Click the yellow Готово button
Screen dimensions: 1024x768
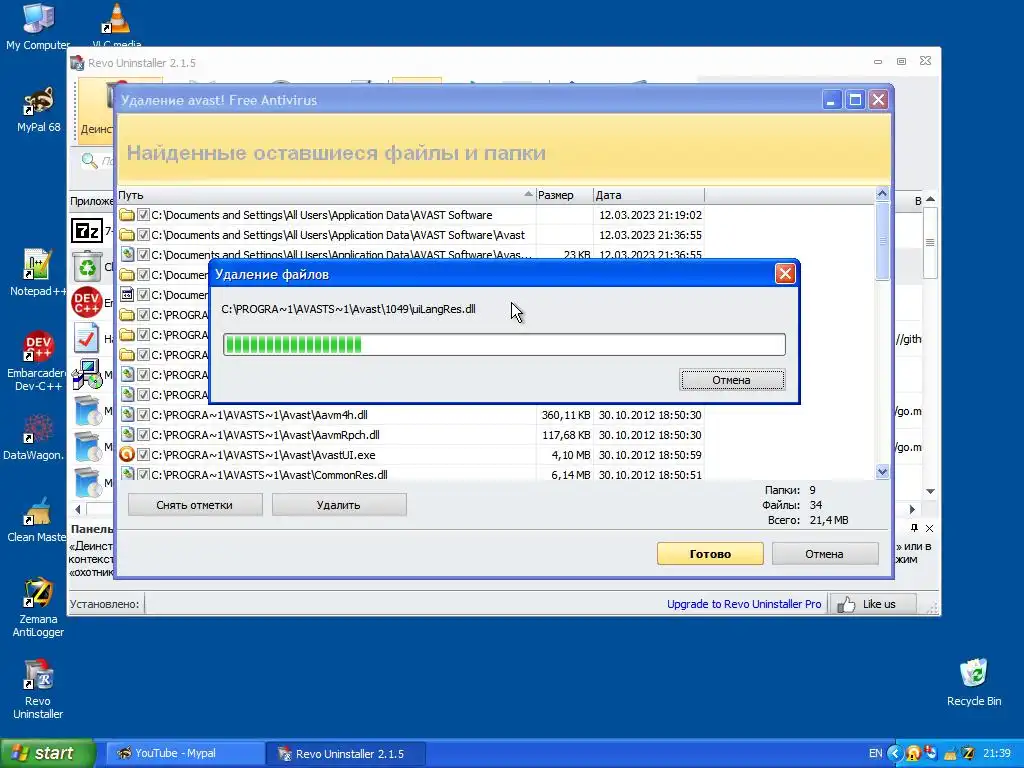coord(710,554)
